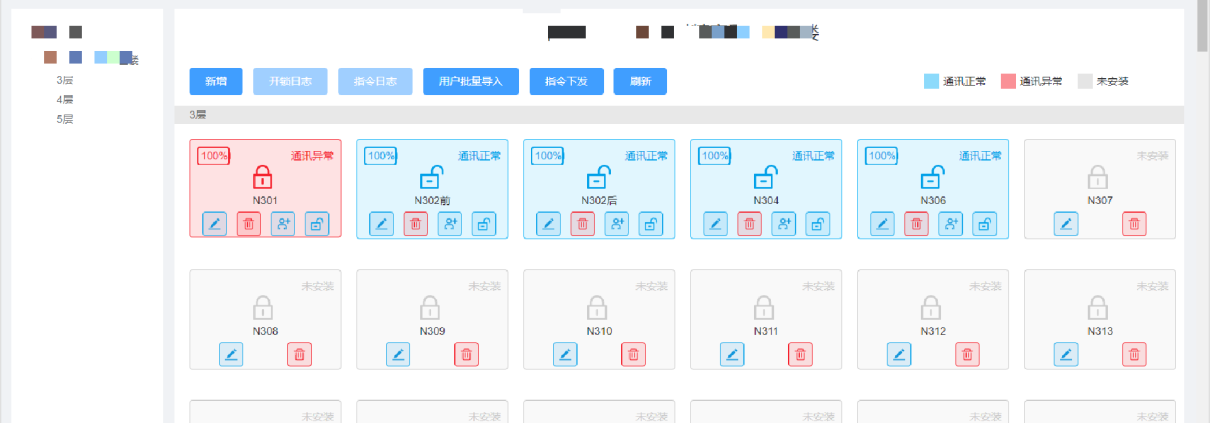1210x423 pixels.
Task: Delete the N310 lock entry
Action: click(634, 354)
